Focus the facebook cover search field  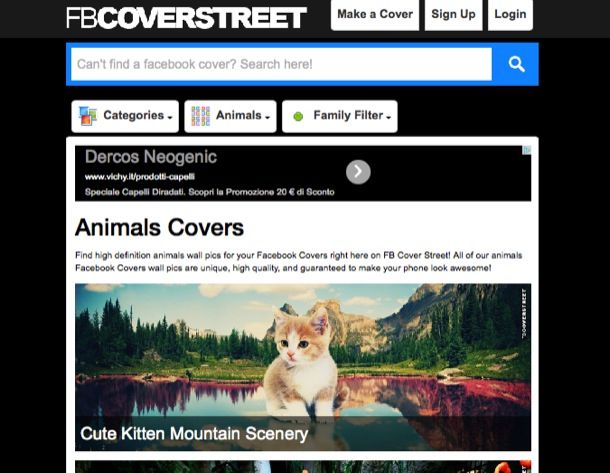coord(280,64)
